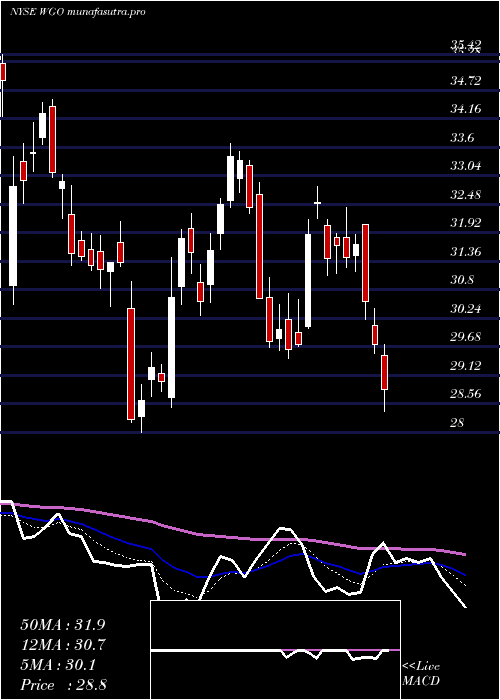Click the 33.6 price axis label
The height and width of the screenshot is (700, 500).
click(462, 138)
